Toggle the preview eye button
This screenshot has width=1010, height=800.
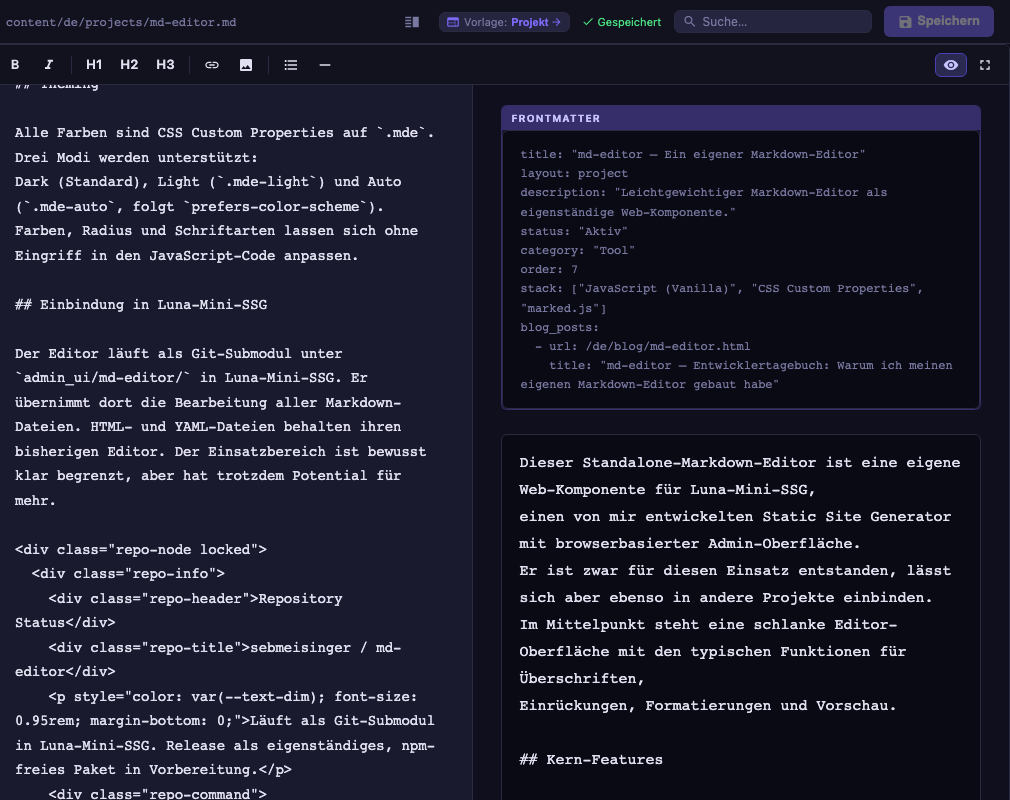tap(951, 65)
